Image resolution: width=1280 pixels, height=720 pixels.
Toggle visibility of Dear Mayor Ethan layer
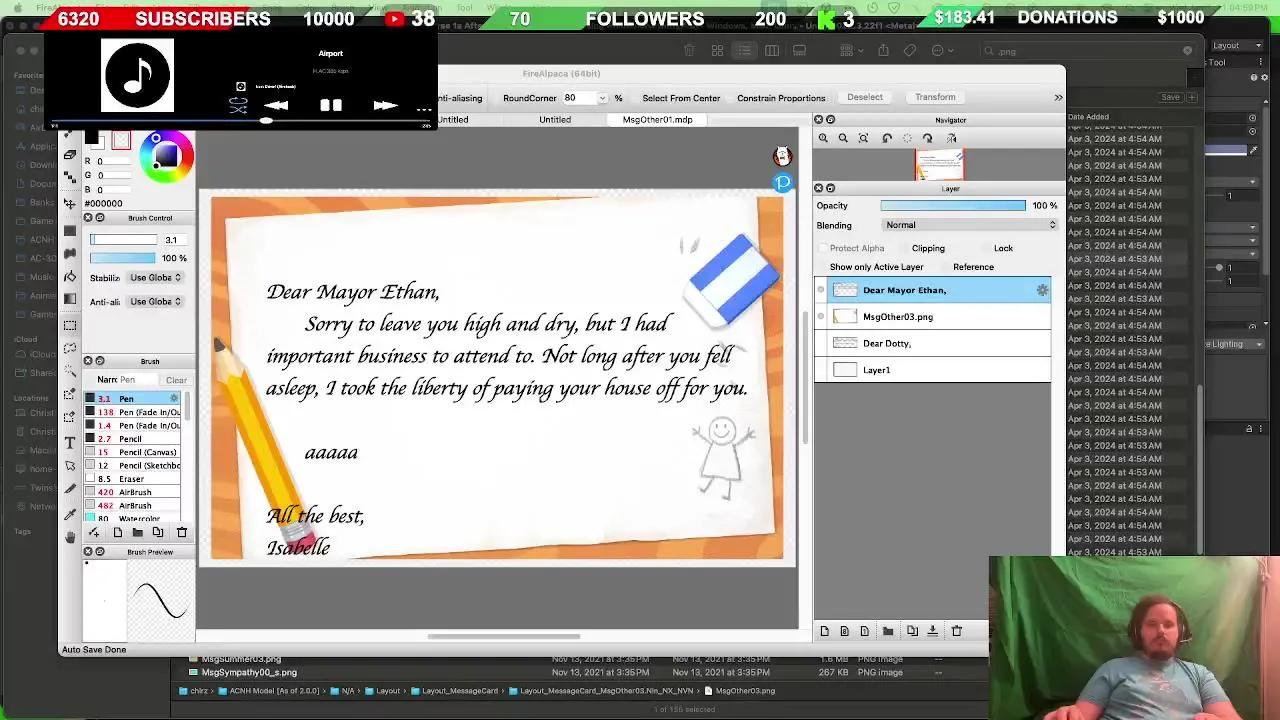[x=821, y=290]
